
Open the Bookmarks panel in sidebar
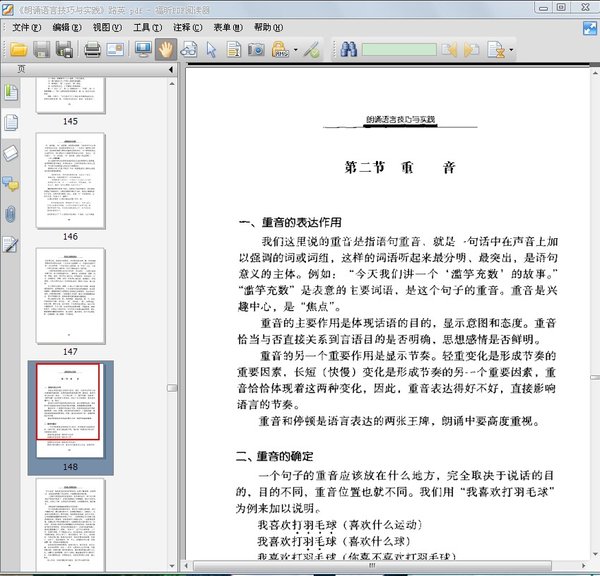11,93
